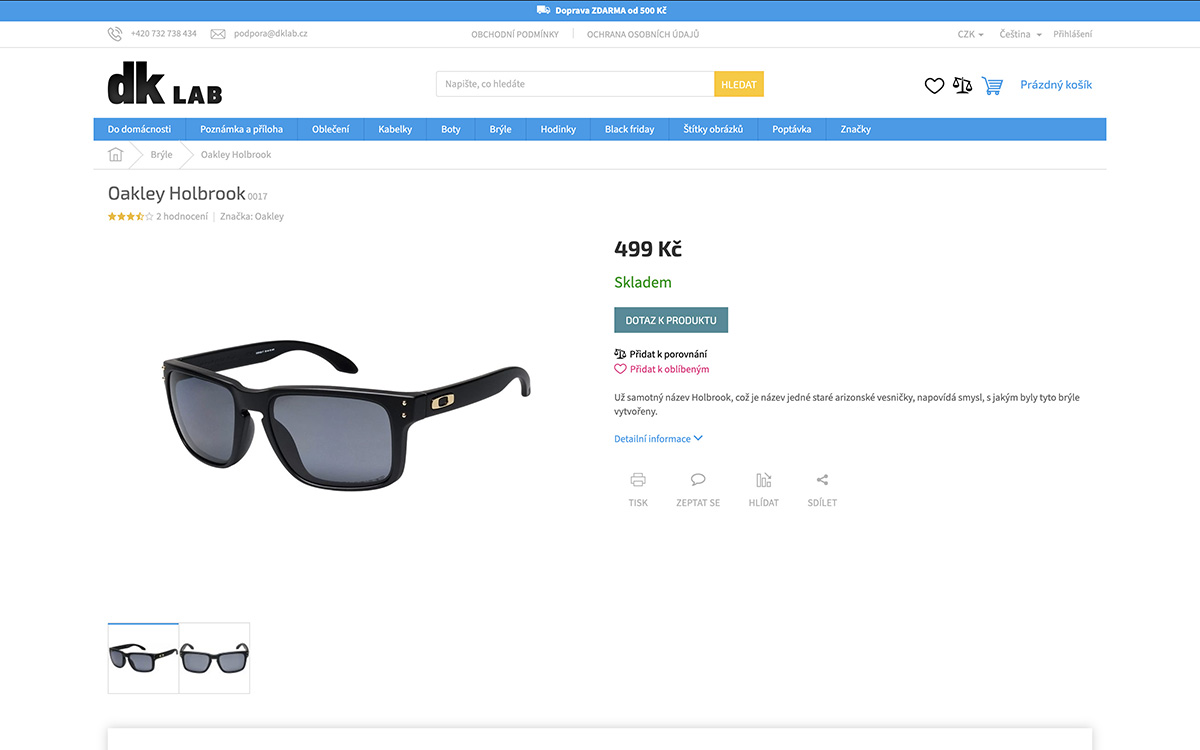Image resolution: width=1200 pixels, height=750 pixels.
Task: Click the Hlídat watch price icon
Action: (x=764, y=480)
